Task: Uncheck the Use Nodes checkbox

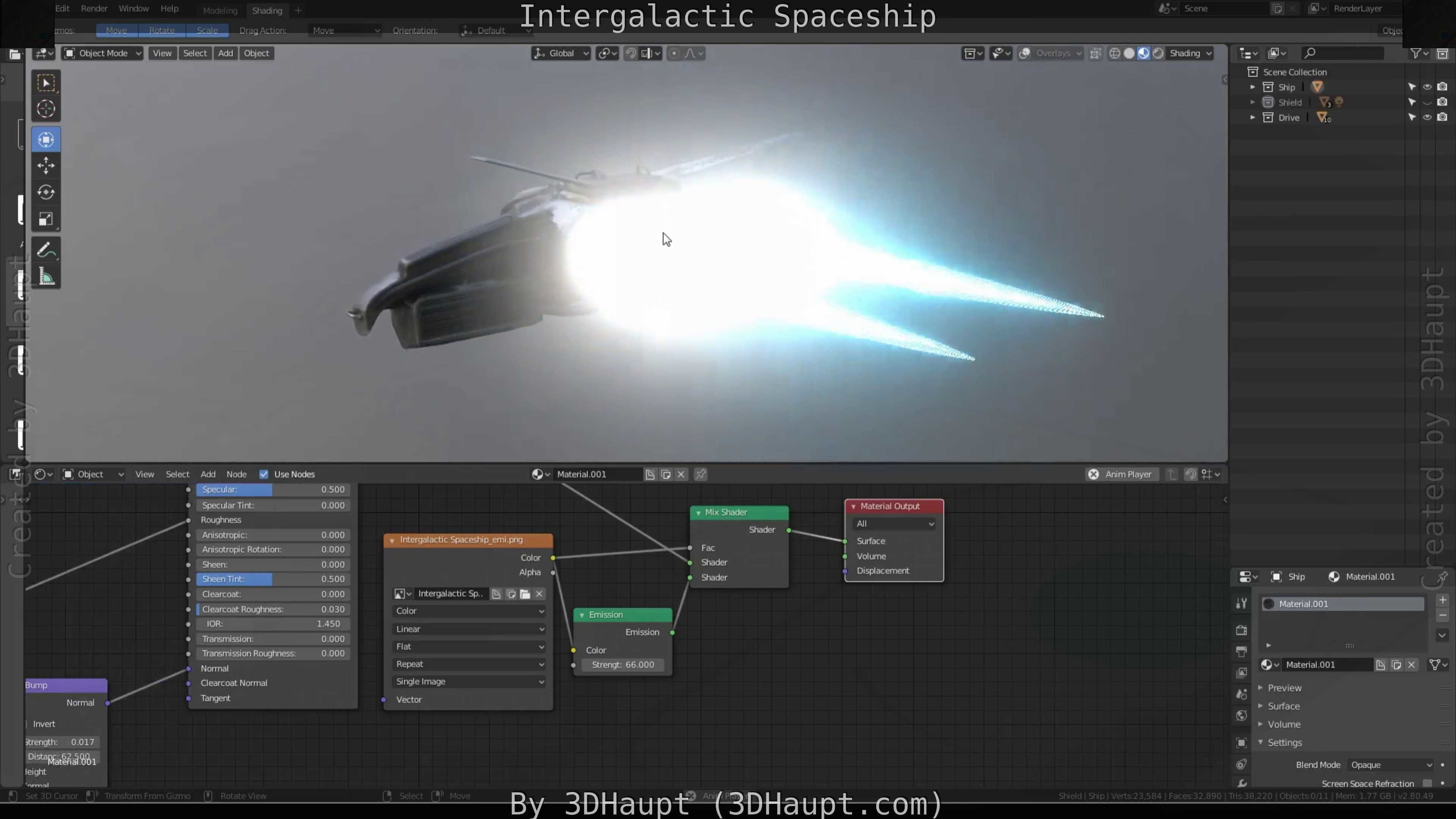Action: (264, 474)
